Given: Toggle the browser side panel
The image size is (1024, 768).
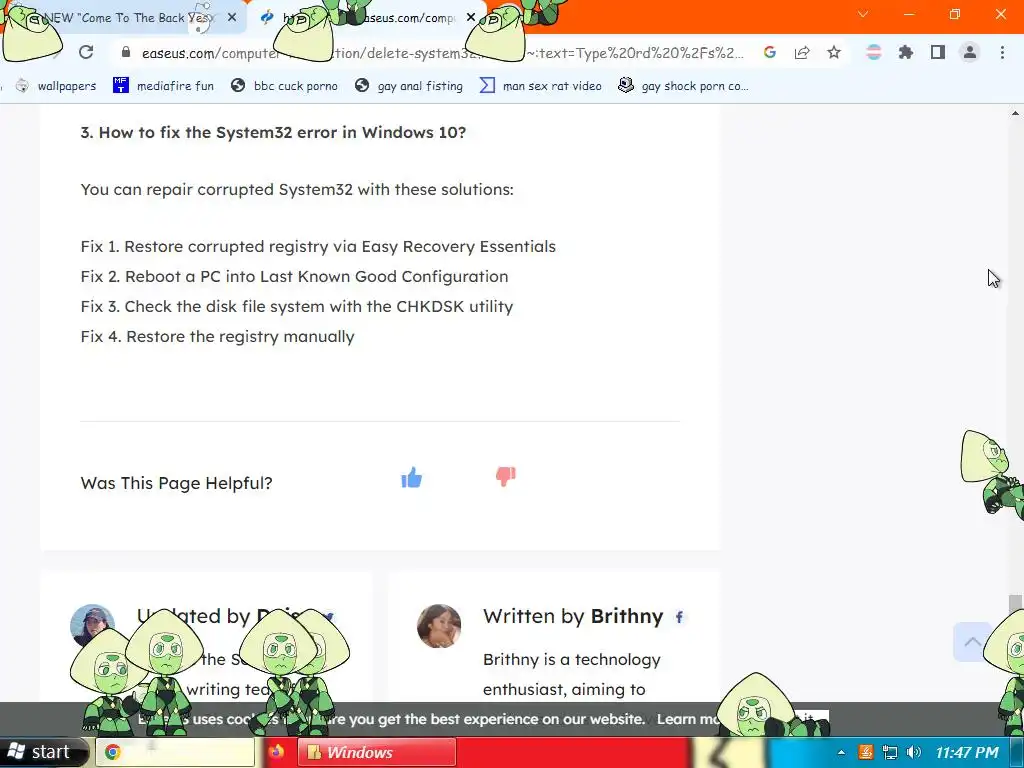Looking at the screenshot, I should [938, 52].
